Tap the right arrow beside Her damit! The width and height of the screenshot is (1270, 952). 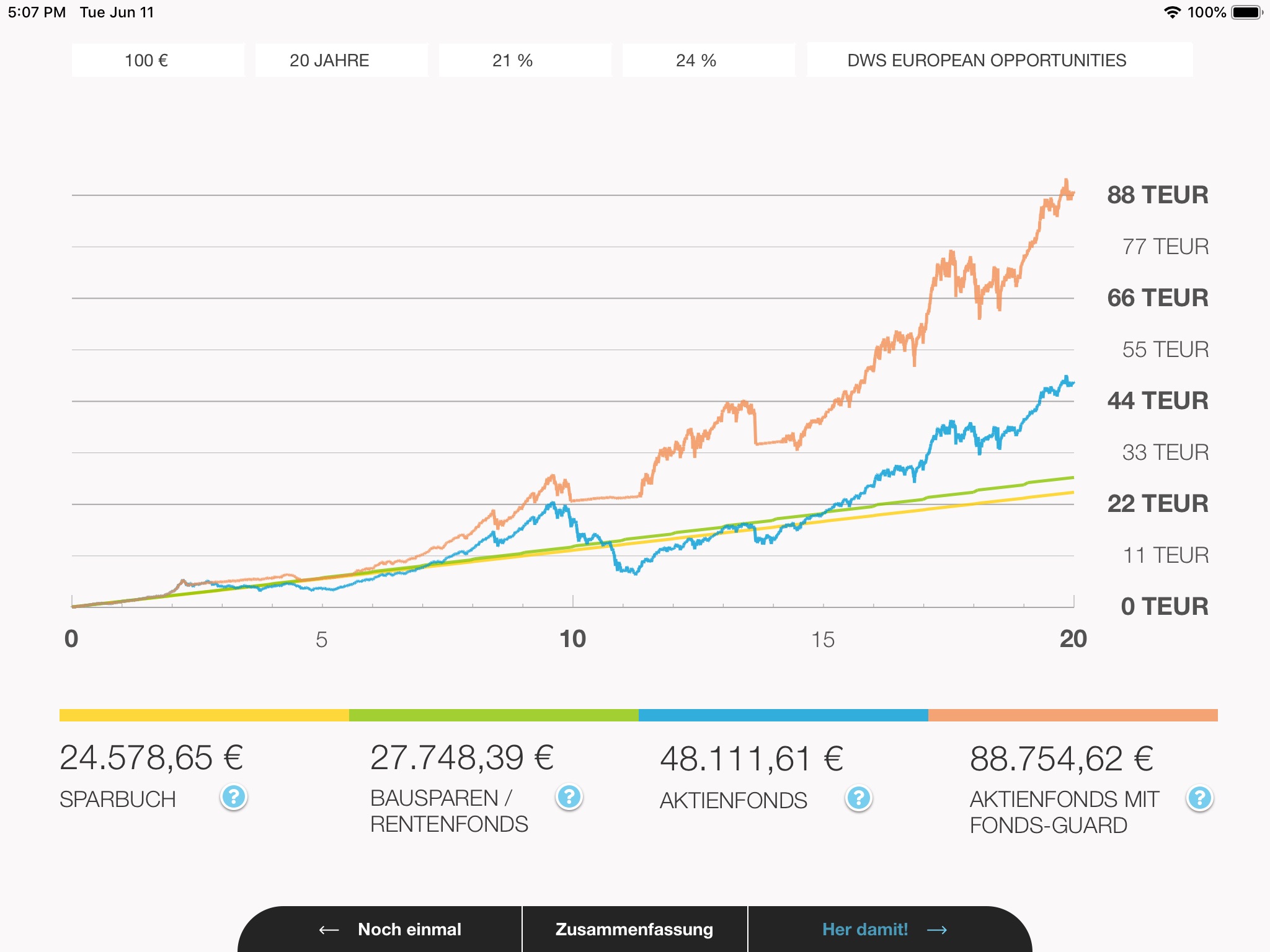[937, 930]
